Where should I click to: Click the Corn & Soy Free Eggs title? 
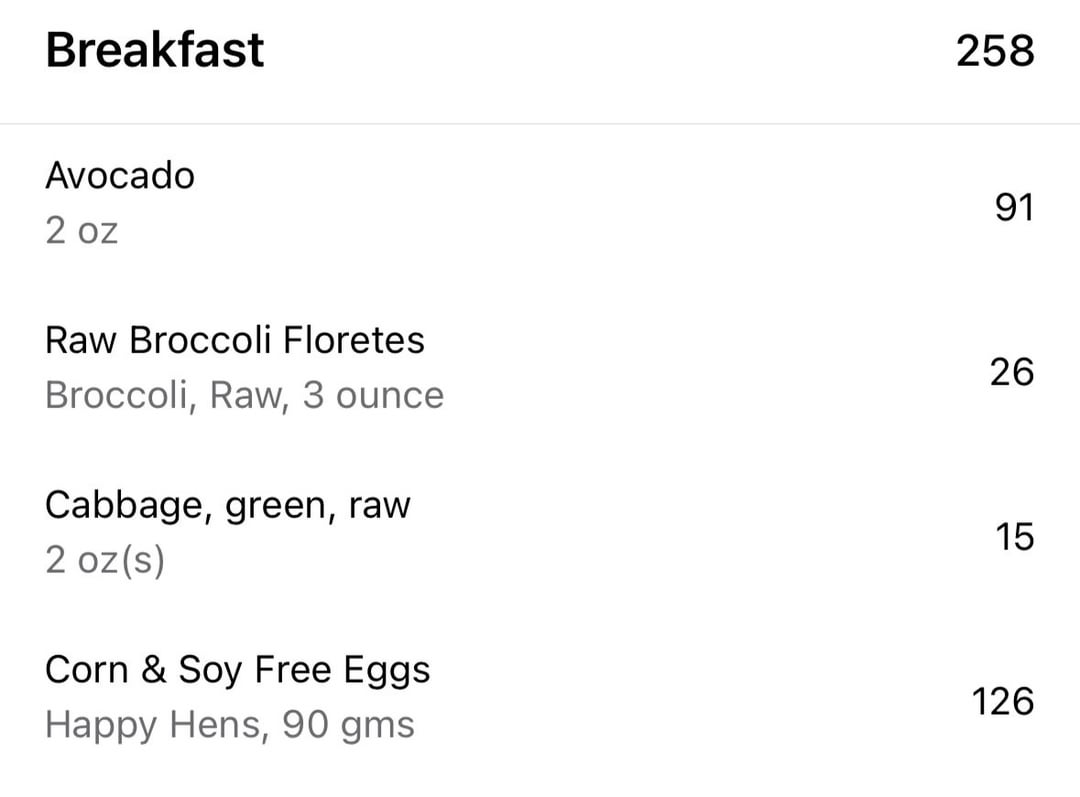click(238, 671)
